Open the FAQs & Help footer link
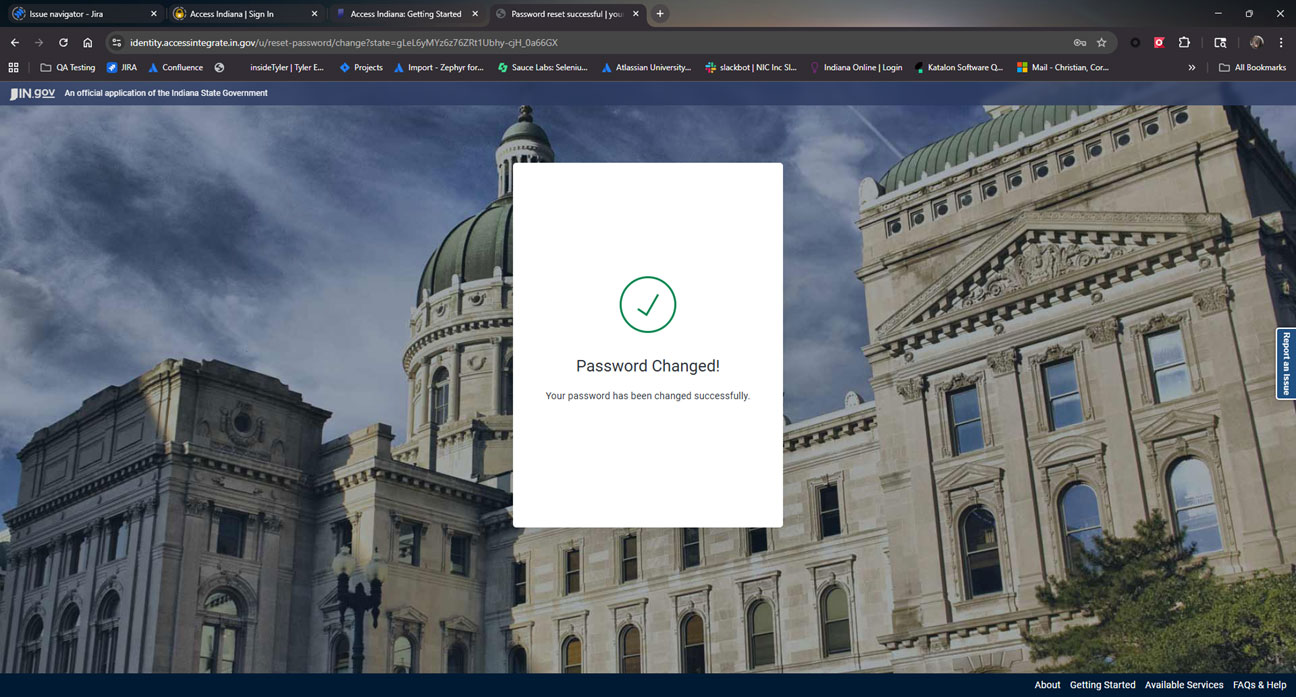Screen dimensions: 1296x697 (x=1259, y=685)
